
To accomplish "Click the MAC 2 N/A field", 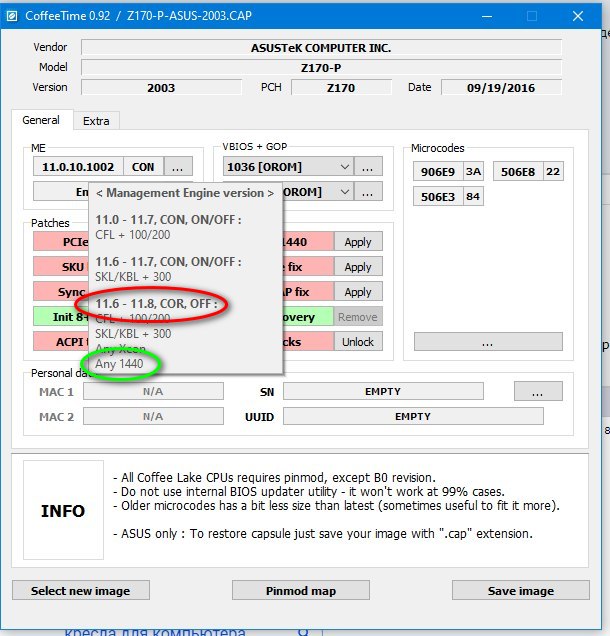I will [x=153, y=416].
